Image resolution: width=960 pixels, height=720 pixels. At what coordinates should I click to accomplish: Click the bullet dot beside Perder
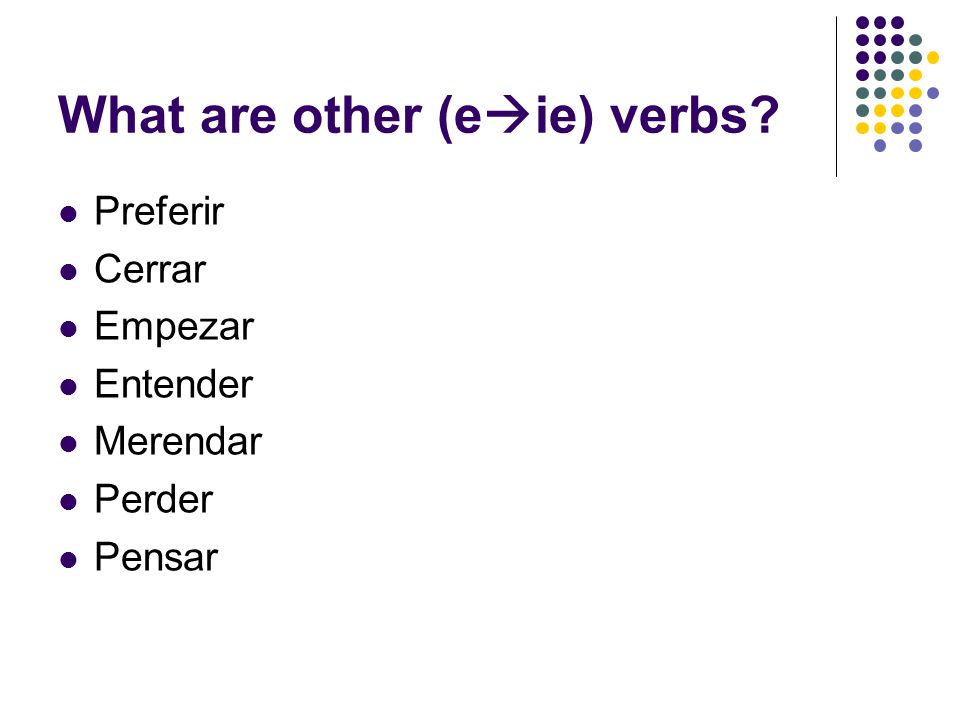[69, 501]
